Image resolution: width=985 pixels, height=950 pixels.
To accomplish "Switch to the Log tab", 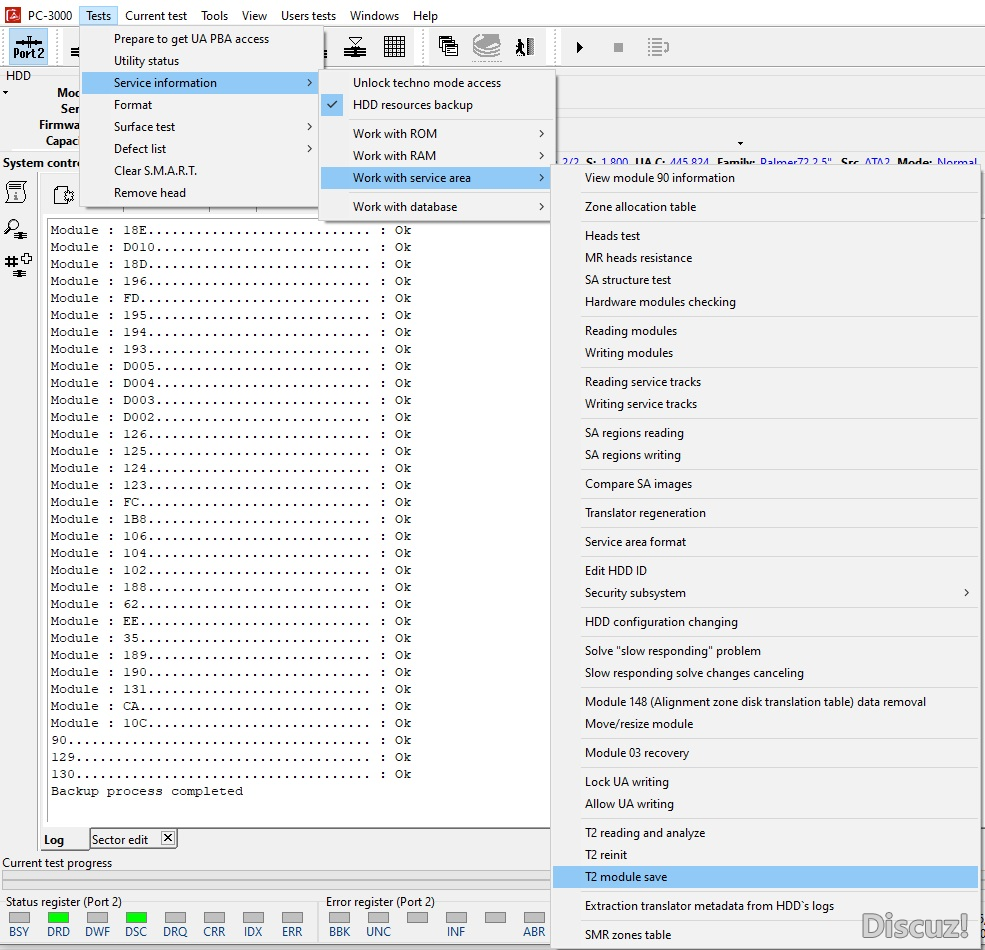I will point(54,839).
